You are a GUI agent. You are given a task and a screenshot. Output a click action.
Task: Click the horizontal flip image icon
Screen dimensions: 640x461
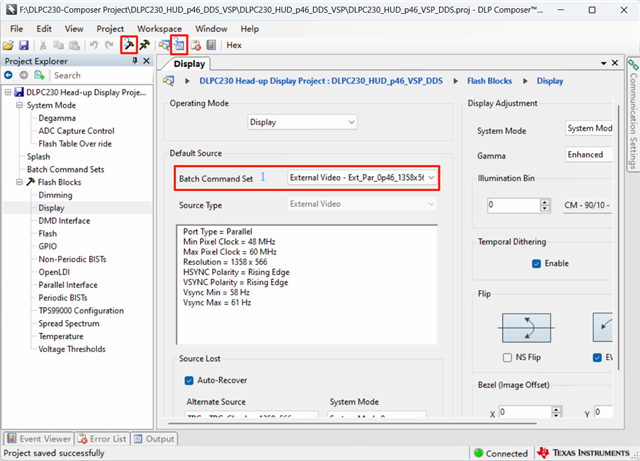526,328
